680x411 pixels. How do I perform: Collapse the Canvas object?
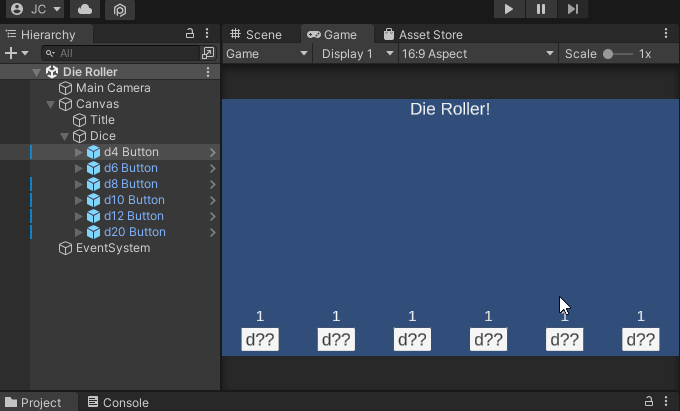50,104
